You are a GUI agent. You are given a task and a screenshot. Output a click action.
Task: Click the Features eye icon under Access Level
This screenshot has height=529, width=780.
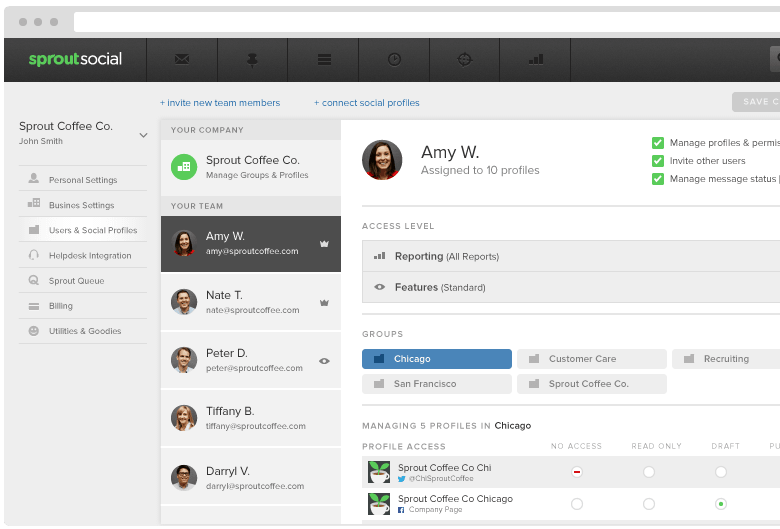tap(380, 287)
